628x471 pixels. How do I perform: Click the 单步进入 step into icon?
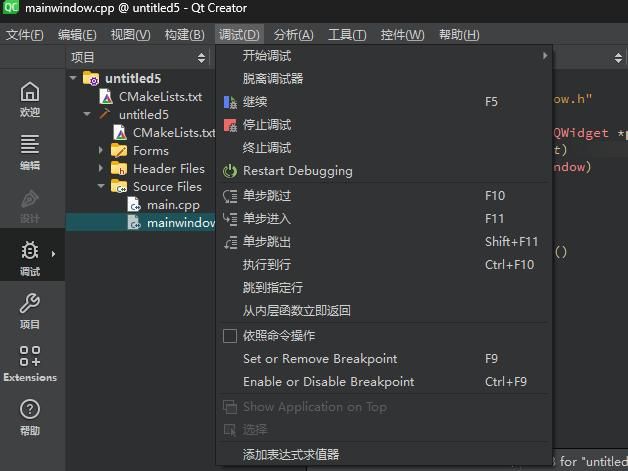click(x=230, y=219)
